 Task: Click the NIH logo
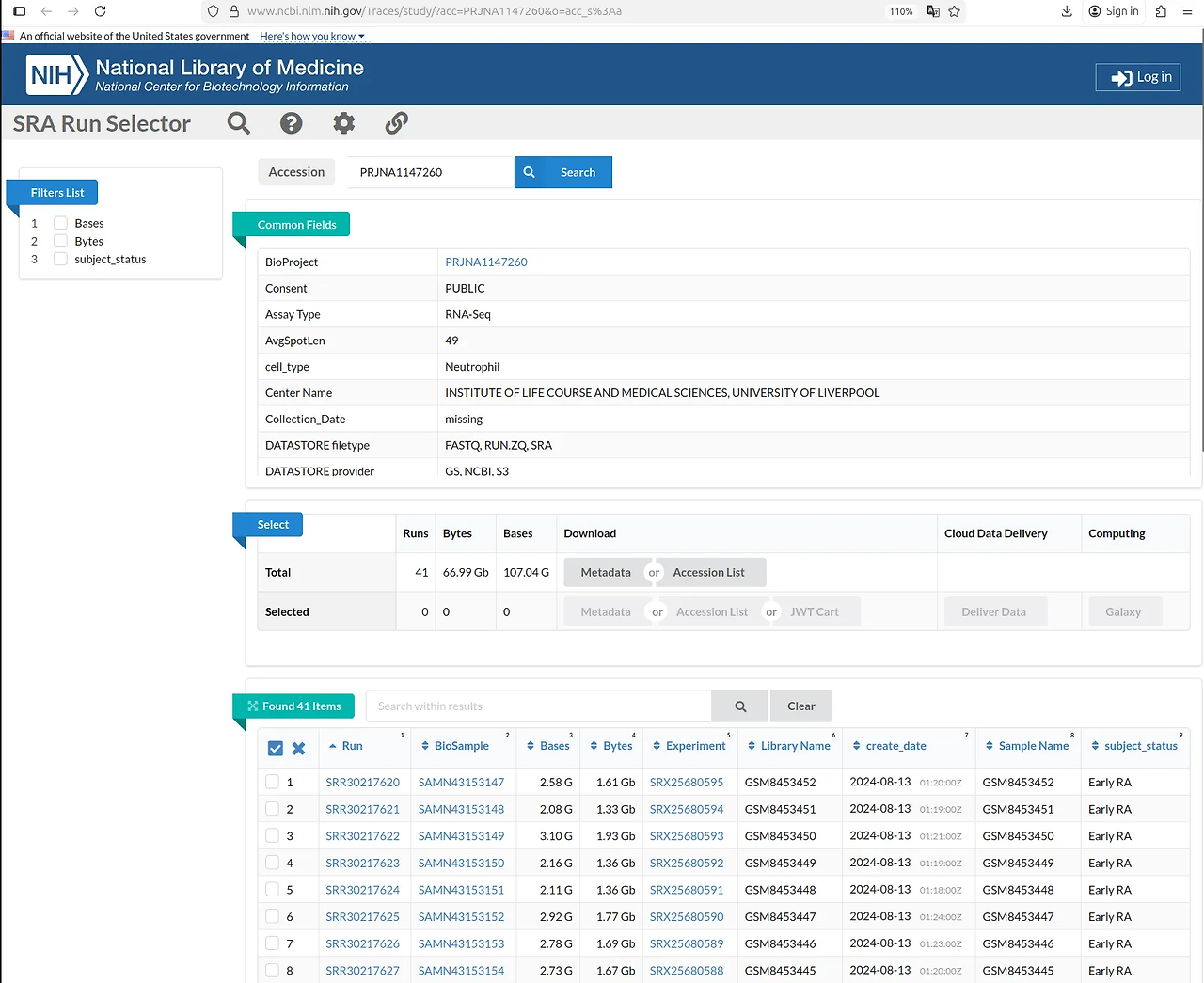pos(57,74)
